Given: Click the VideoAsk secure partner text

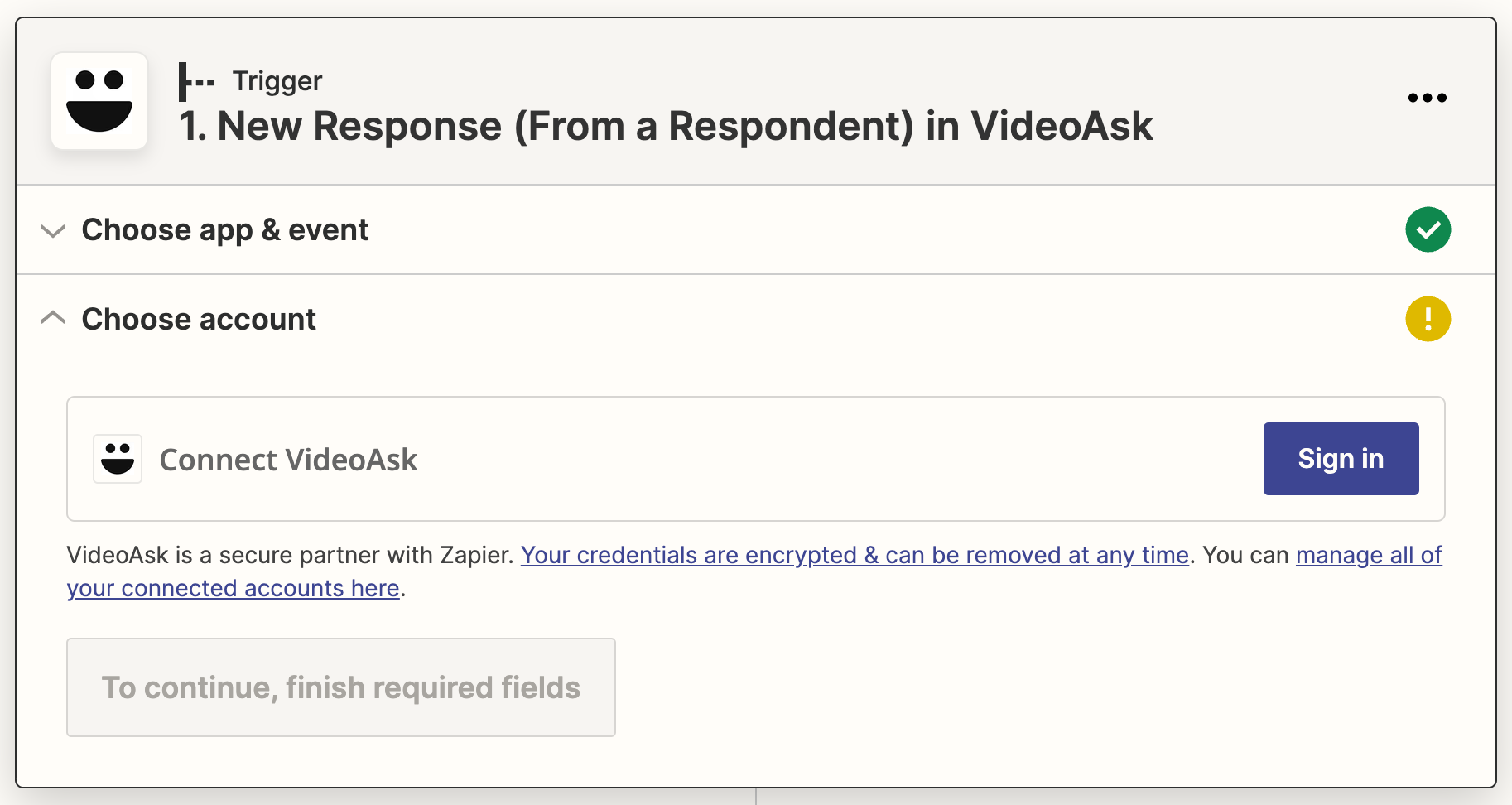Looking at the screenshot, I should [290, 555].
